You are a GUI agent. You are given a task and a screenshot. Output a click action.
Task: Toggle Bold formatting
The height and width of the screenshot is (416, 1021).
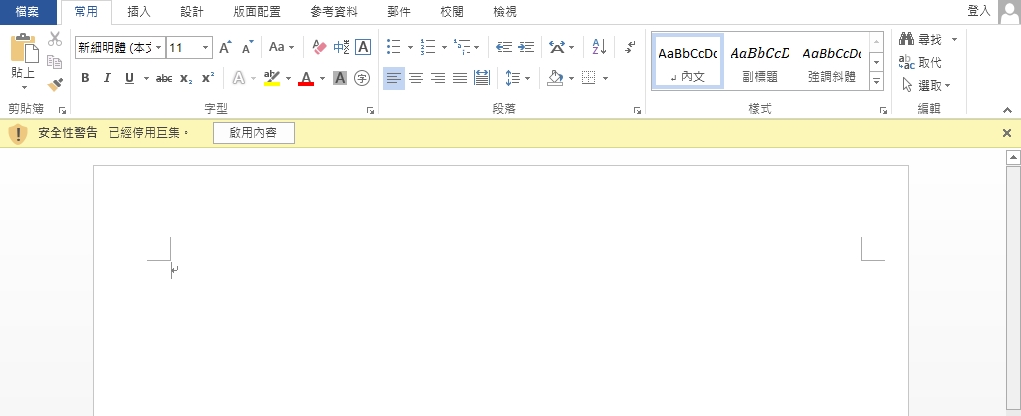click(x=85, y=78)
